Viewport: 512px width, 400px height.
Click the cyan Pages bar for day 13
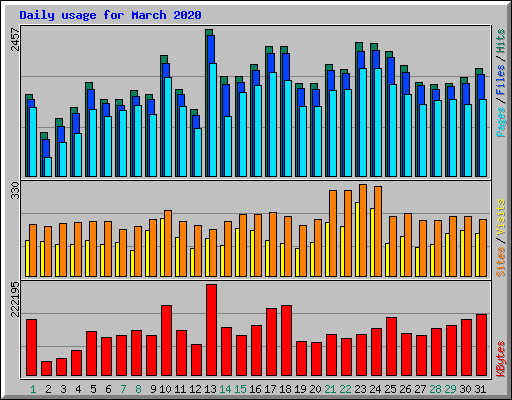213,120
